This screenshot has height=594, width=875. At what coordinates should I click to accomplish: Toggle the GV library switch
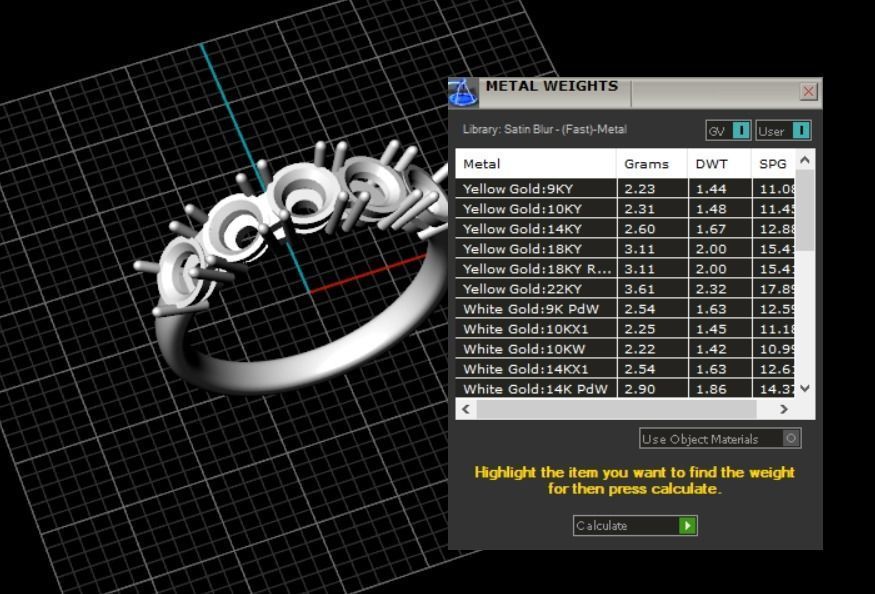728,131
